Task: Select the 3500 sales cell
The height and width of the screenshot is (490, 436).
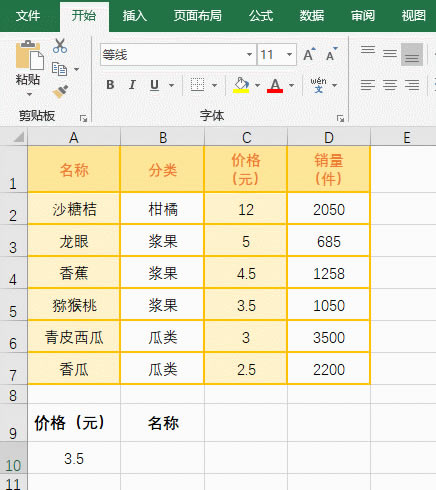Action: pos(329,337)
